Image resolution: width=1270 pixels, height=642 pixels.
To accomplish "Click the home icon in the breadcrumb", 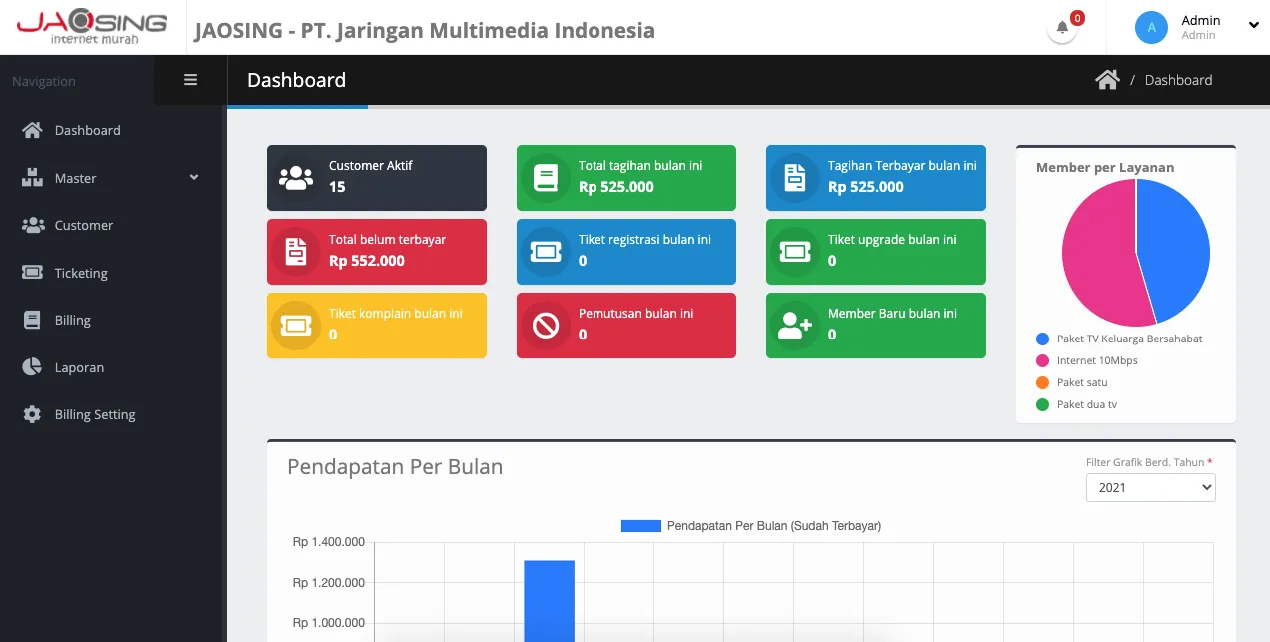I will [1107, 80].
